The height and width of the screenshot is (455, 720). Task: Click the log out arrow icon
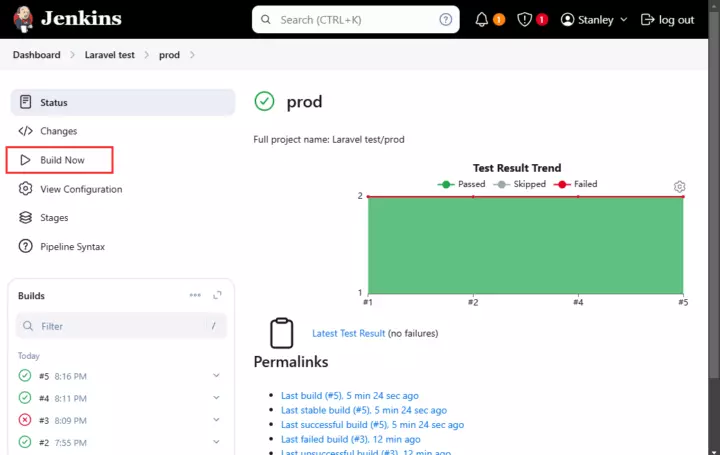coord(647,19)
